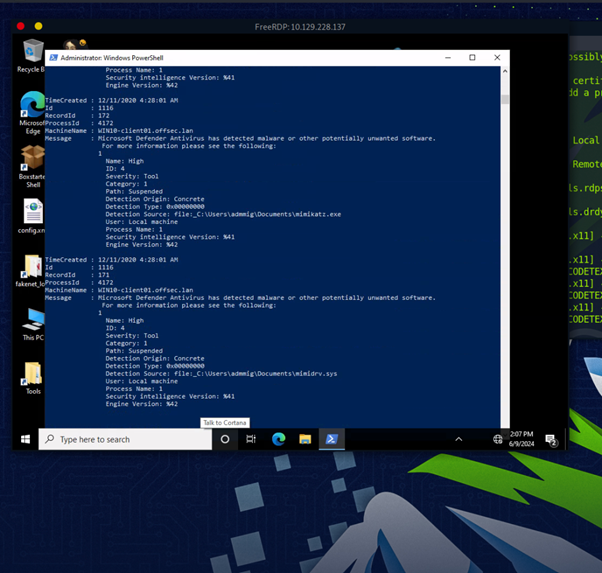Click the FreeRDP: 10.129.228.137 title text

point(300,27)
